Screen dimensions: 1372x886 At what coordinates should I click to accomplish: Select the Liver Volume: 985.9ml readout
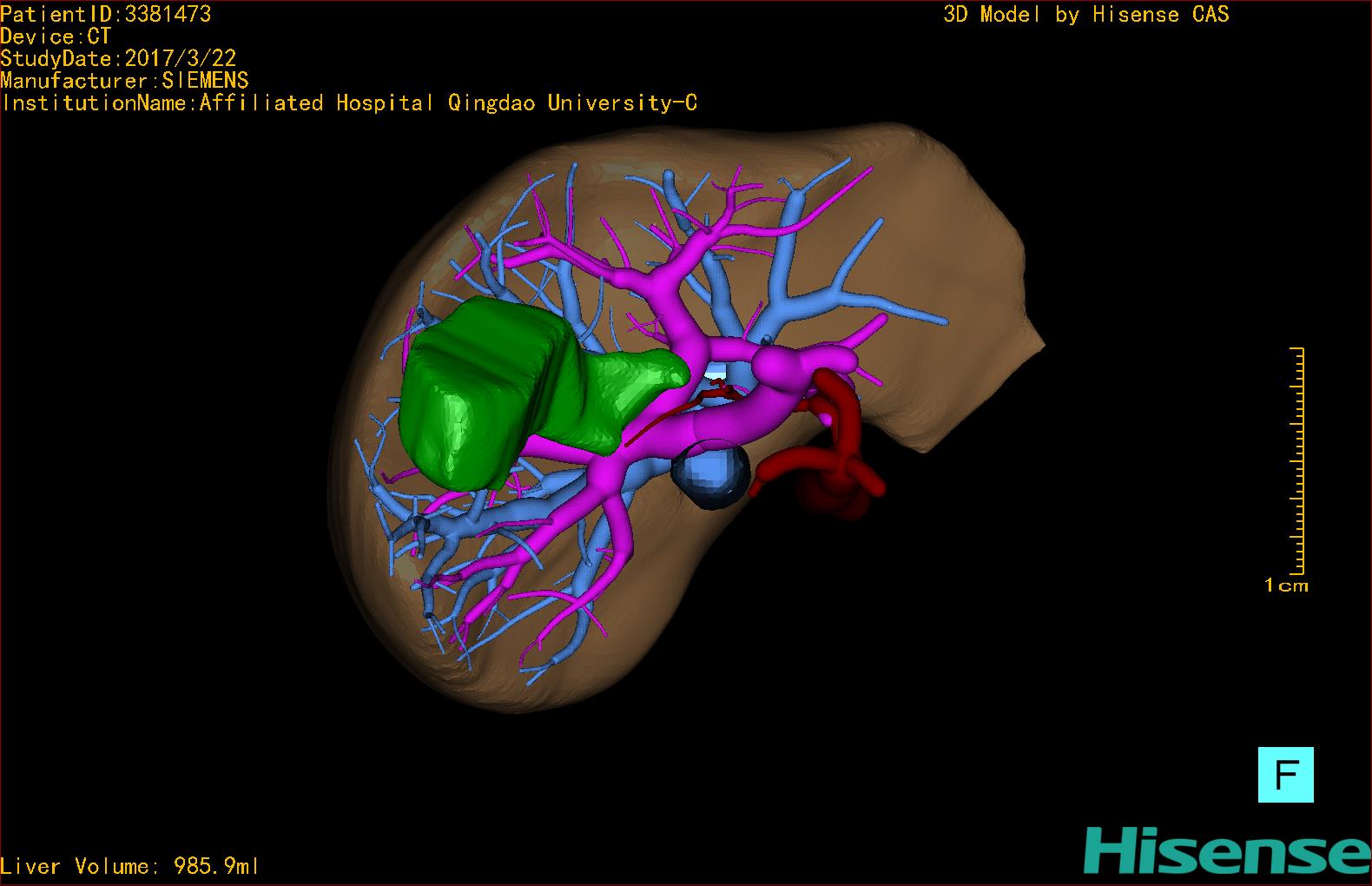pyautogui.click(x=130, y=866)
